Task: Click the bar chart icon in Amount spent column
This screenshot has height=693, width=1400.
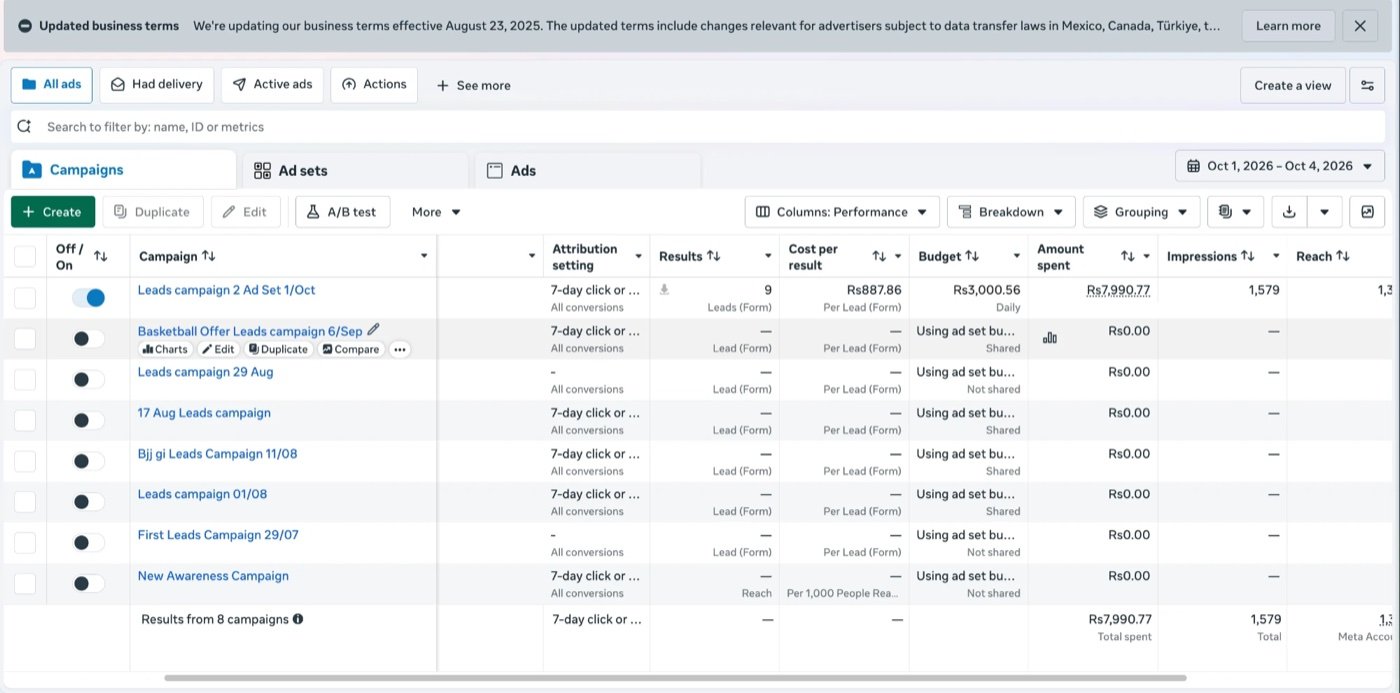Action: [1049, 338]
